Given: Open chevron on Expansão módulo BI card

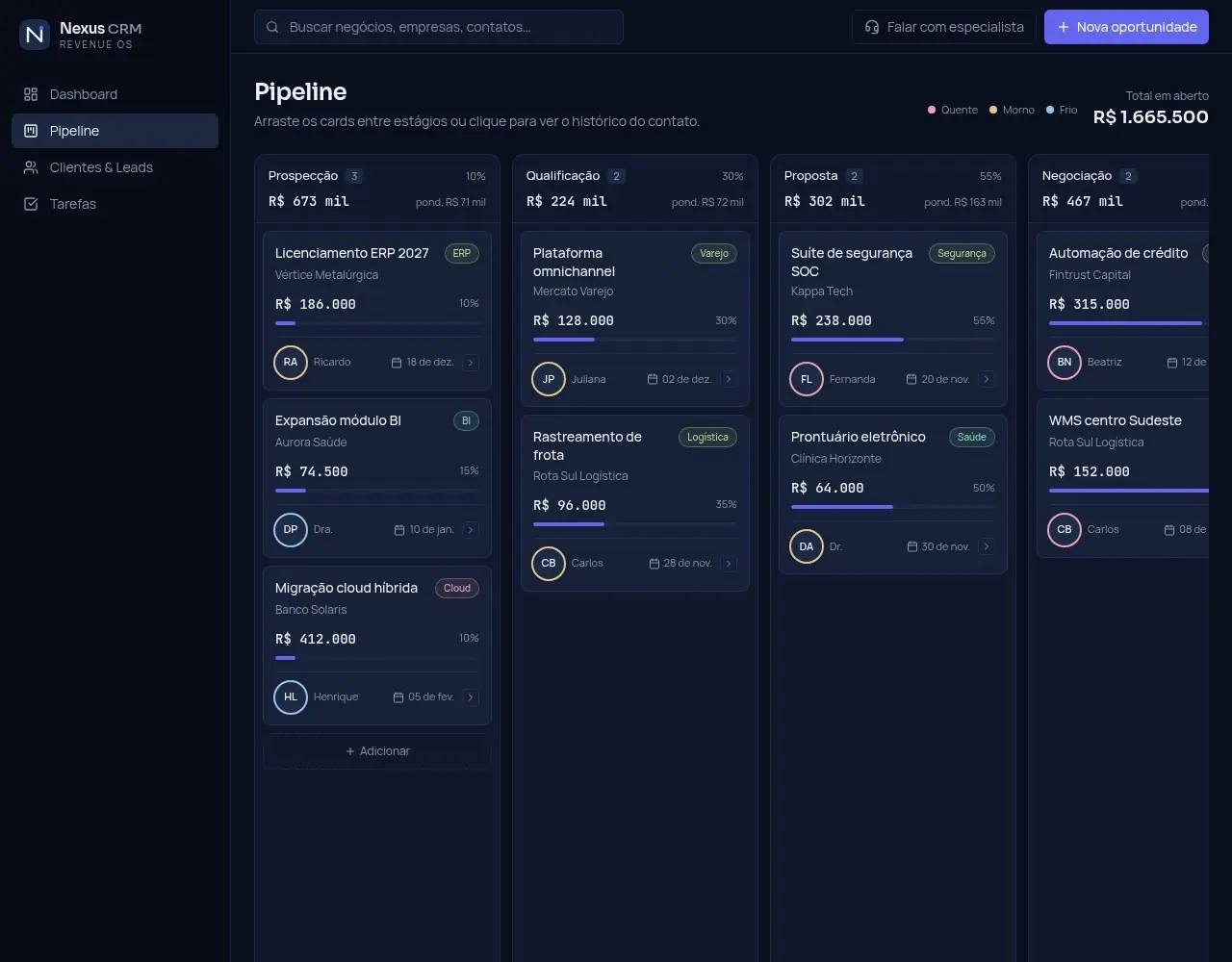Looking at the screenshot, I should [x=471, y=530].
